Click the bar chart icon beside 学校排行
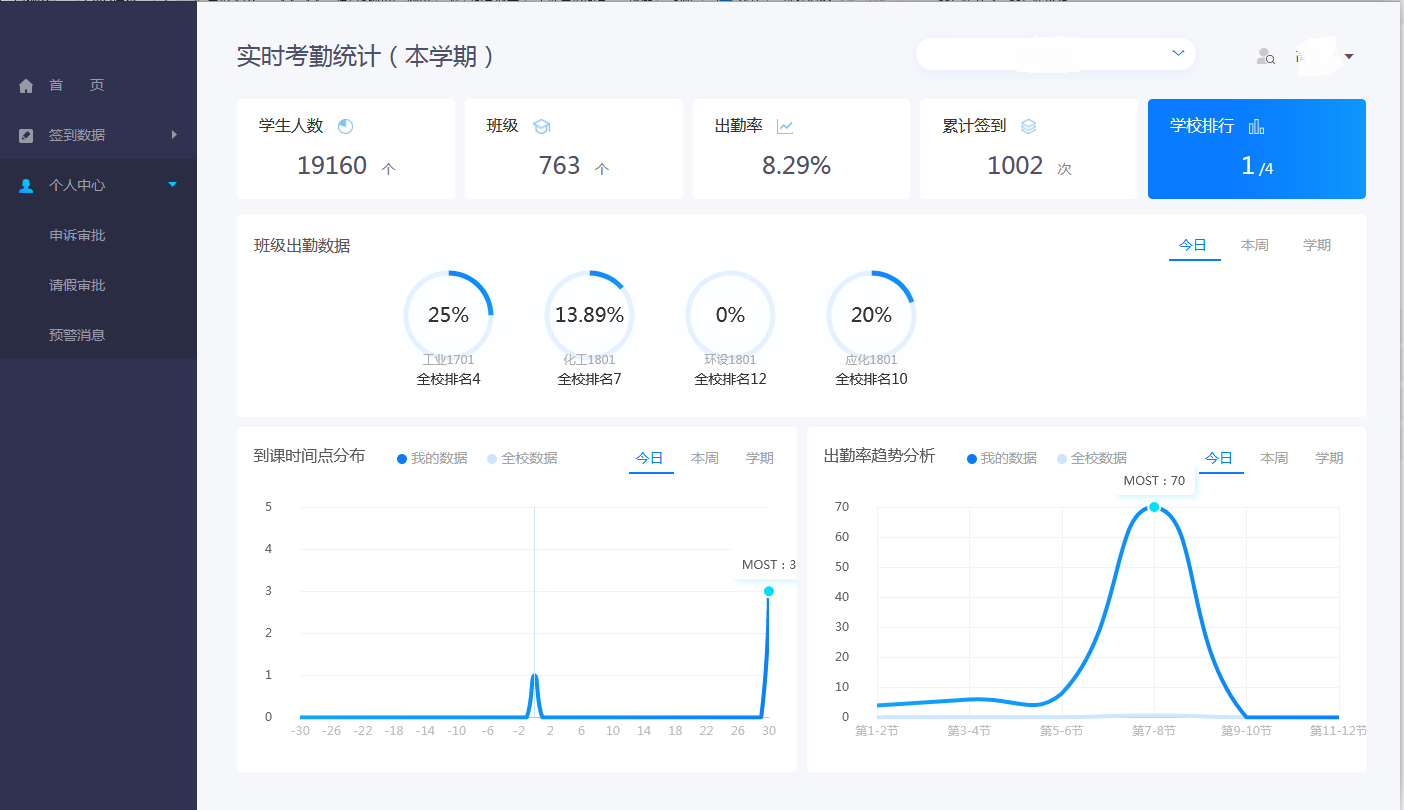 (x=1257, y=126)
